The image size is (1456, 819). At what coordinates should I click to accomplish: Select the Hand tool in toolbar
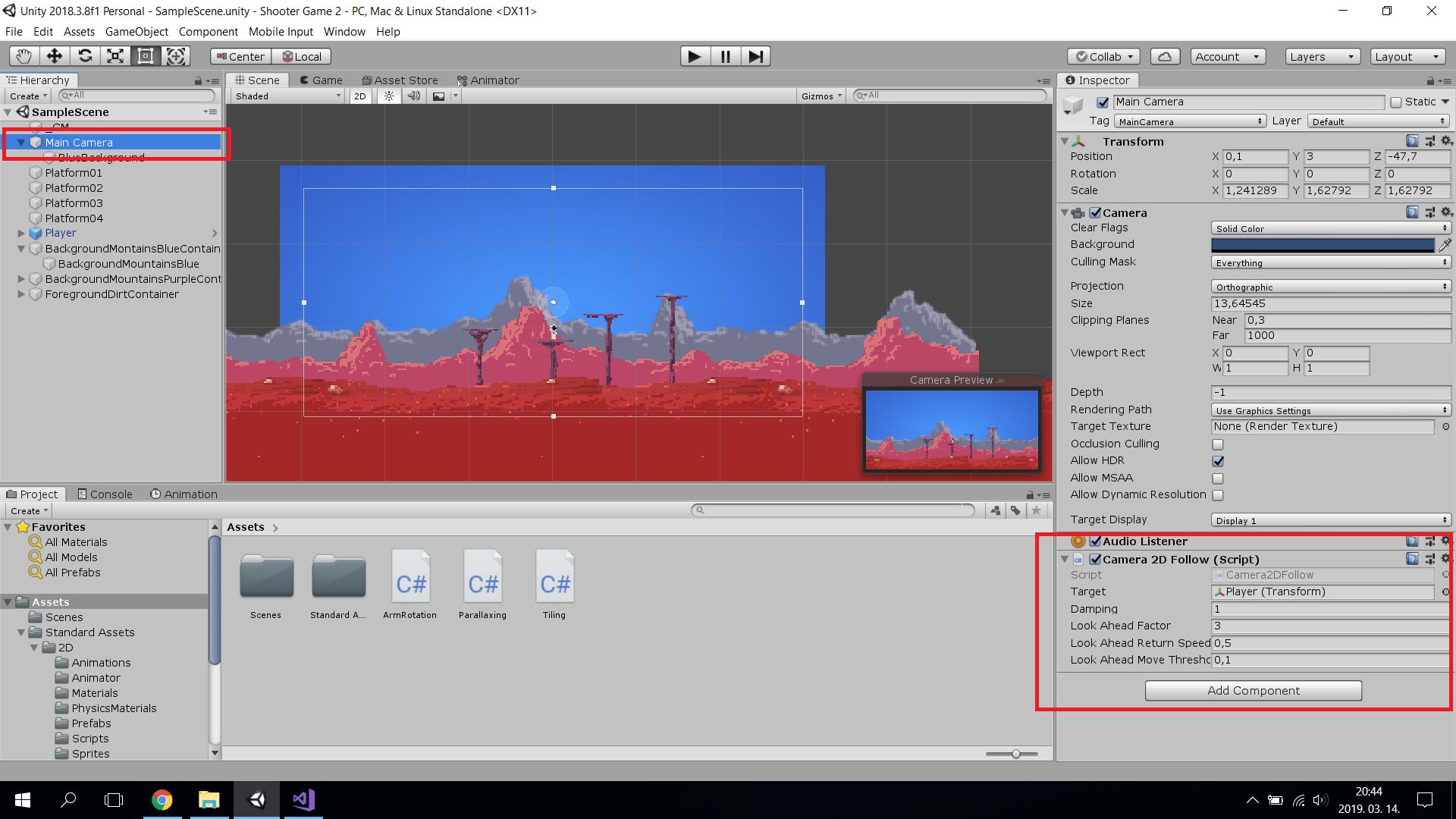[24, 56]
